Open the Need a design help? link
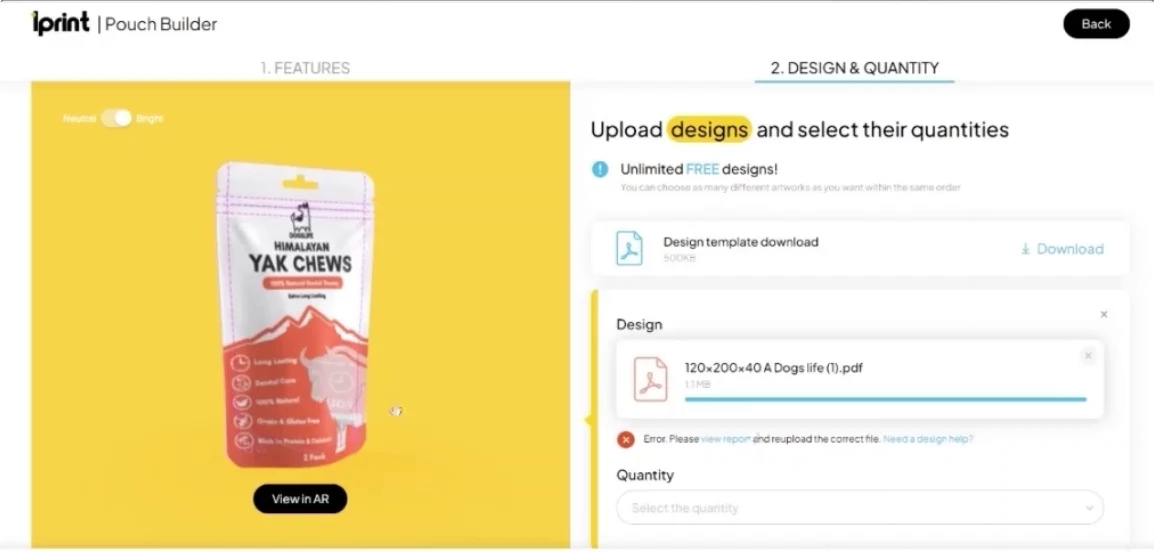The height and width of the screenshot is (552, 1154). (928, 439)
